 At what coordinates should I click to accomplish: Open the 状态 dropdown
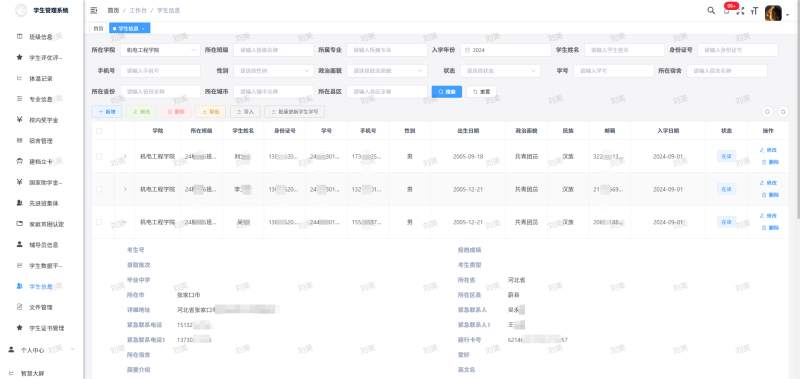[500, 71]
